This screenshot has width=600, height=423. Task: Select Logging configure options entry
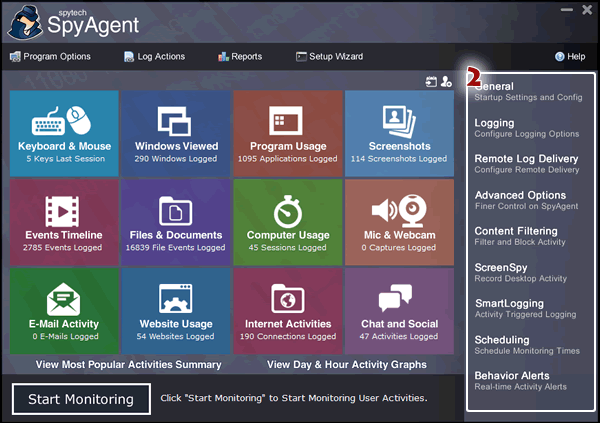pos(527,128)
